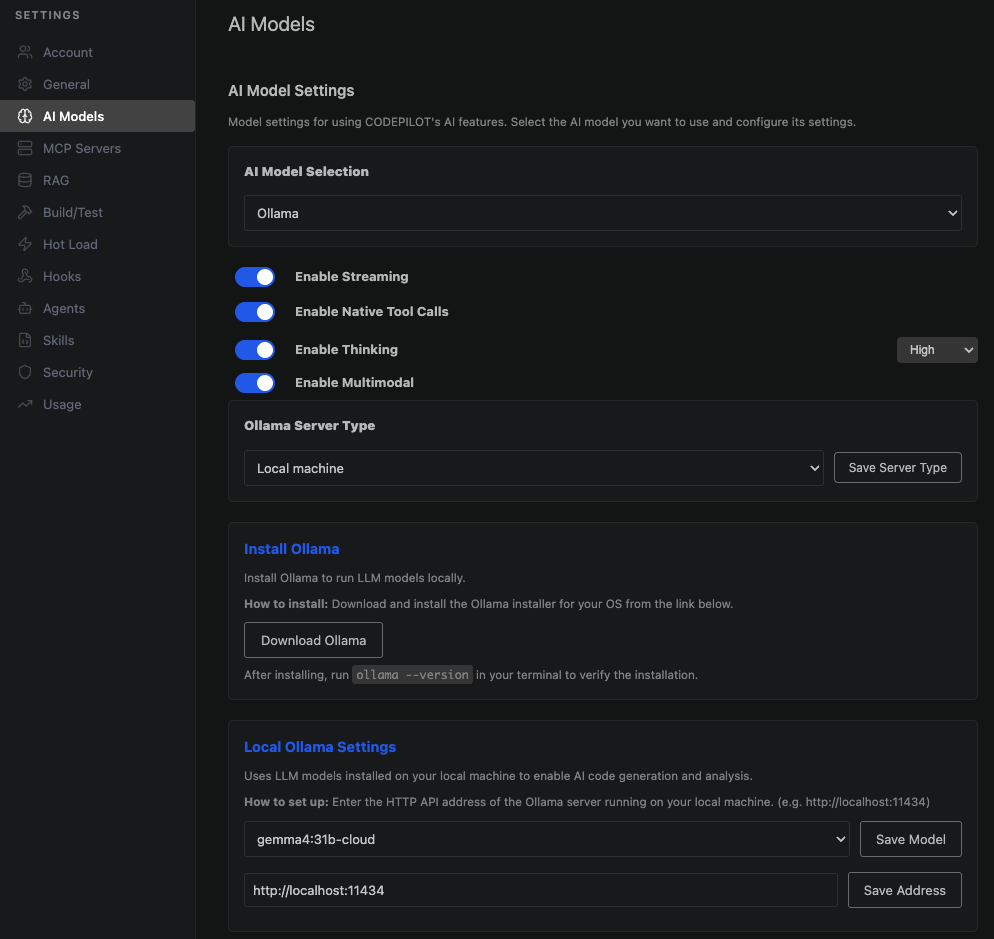Open the gemma4:31b-cloud model dropdown
The height and width of the screenshot is (939, 994).
(546, 839)
